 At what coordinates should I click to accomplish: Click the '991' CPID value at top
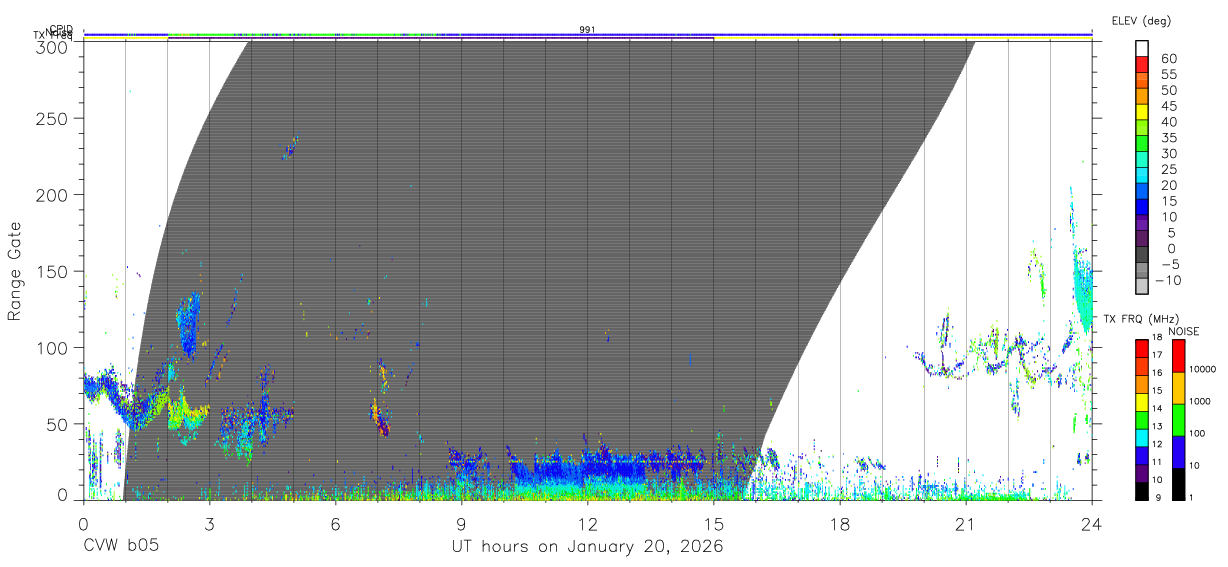pyautogui.click(x=587, y=30)
